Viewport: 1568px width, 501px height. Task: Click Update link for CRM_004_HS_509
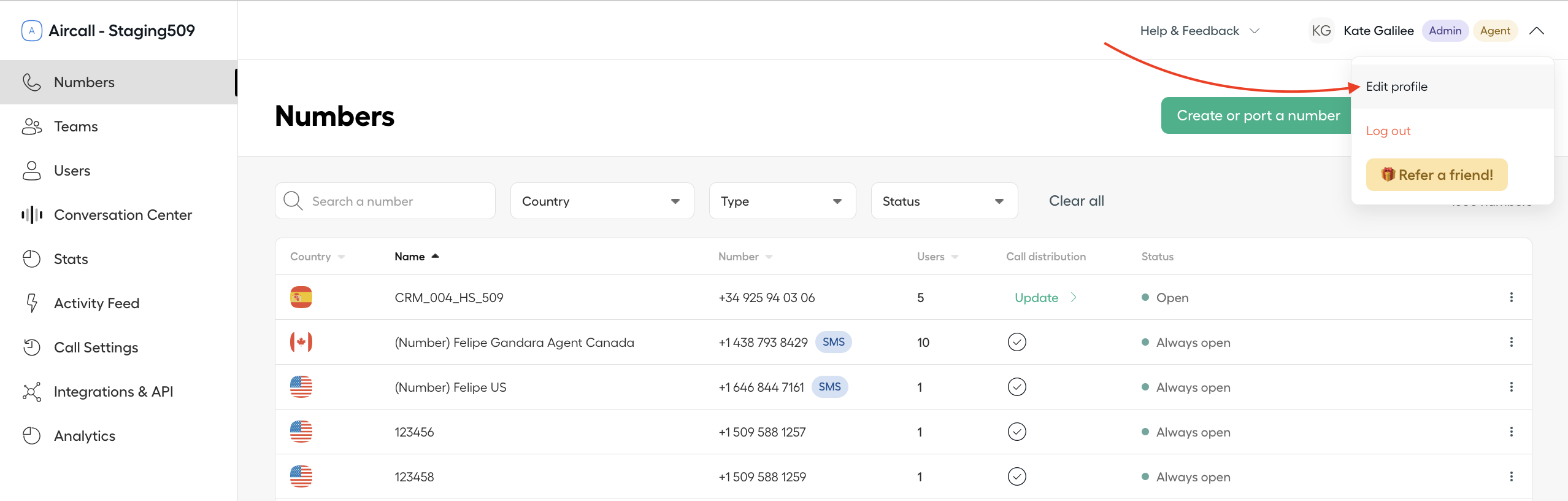point(1045,297)
